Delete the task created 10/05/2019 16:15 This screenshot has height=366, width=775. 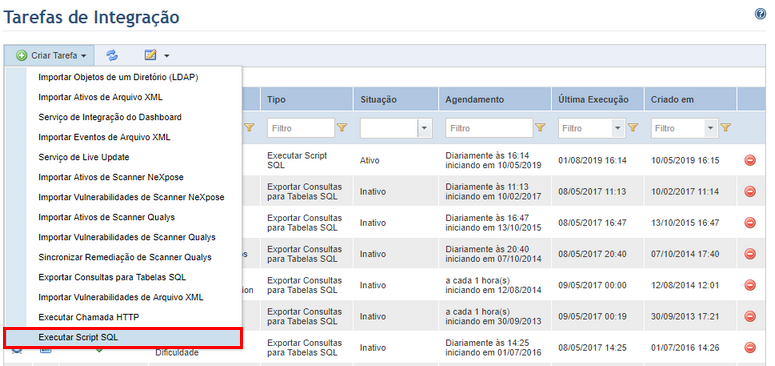[750, 160]
